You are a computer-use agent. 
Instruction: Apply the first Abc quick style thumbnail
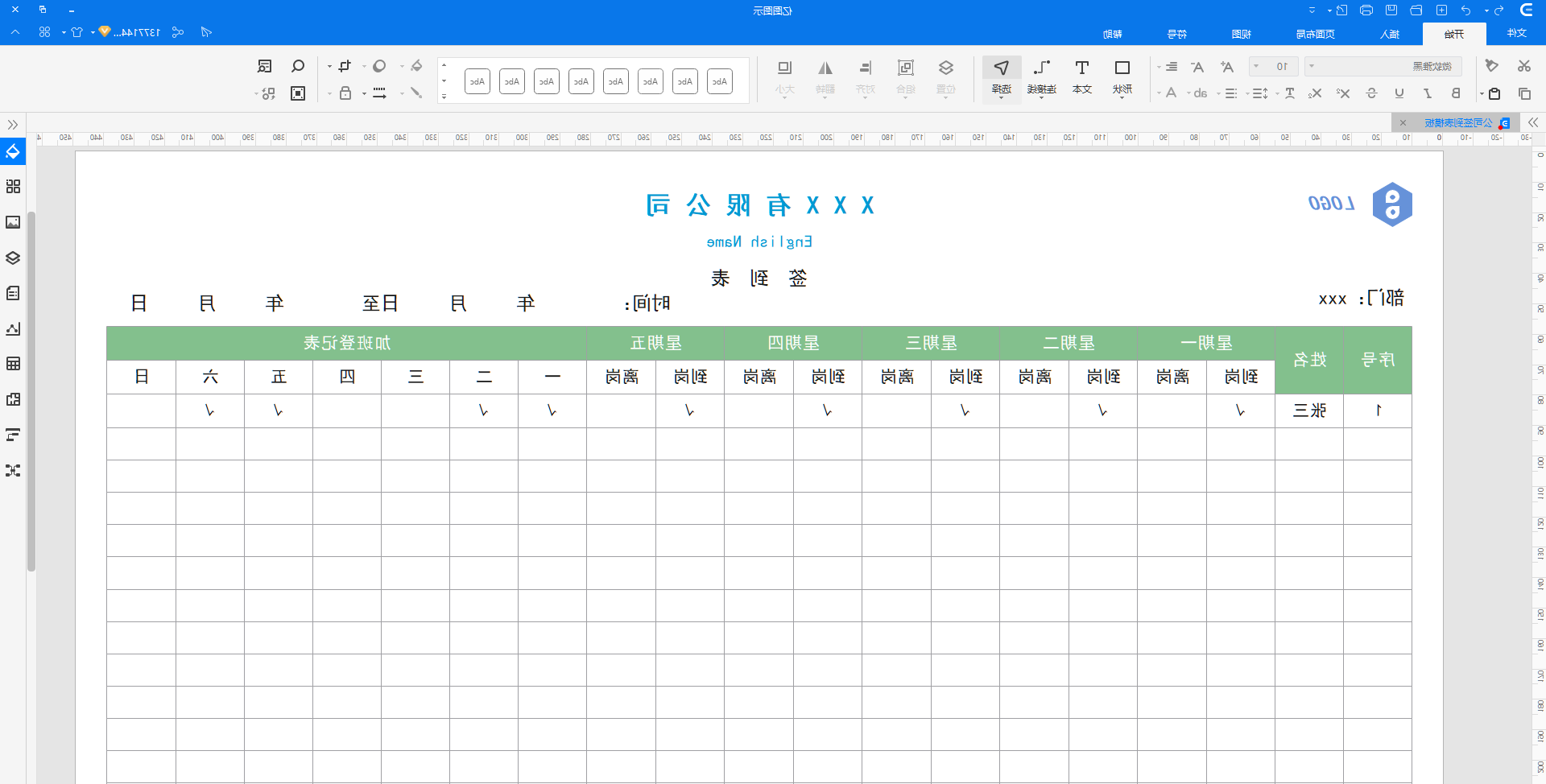(x=720, y=81)
